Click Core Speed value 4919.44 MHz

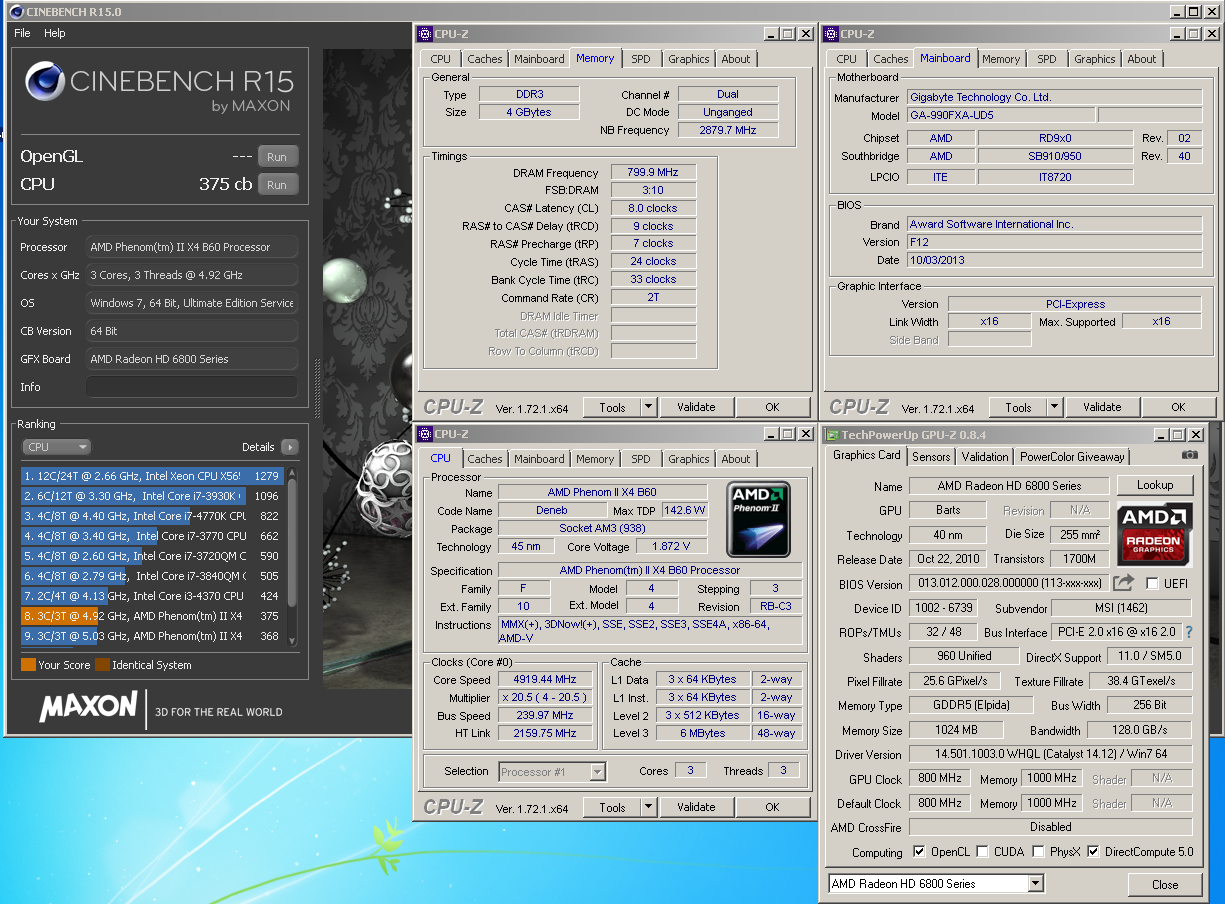coord(544,679)
